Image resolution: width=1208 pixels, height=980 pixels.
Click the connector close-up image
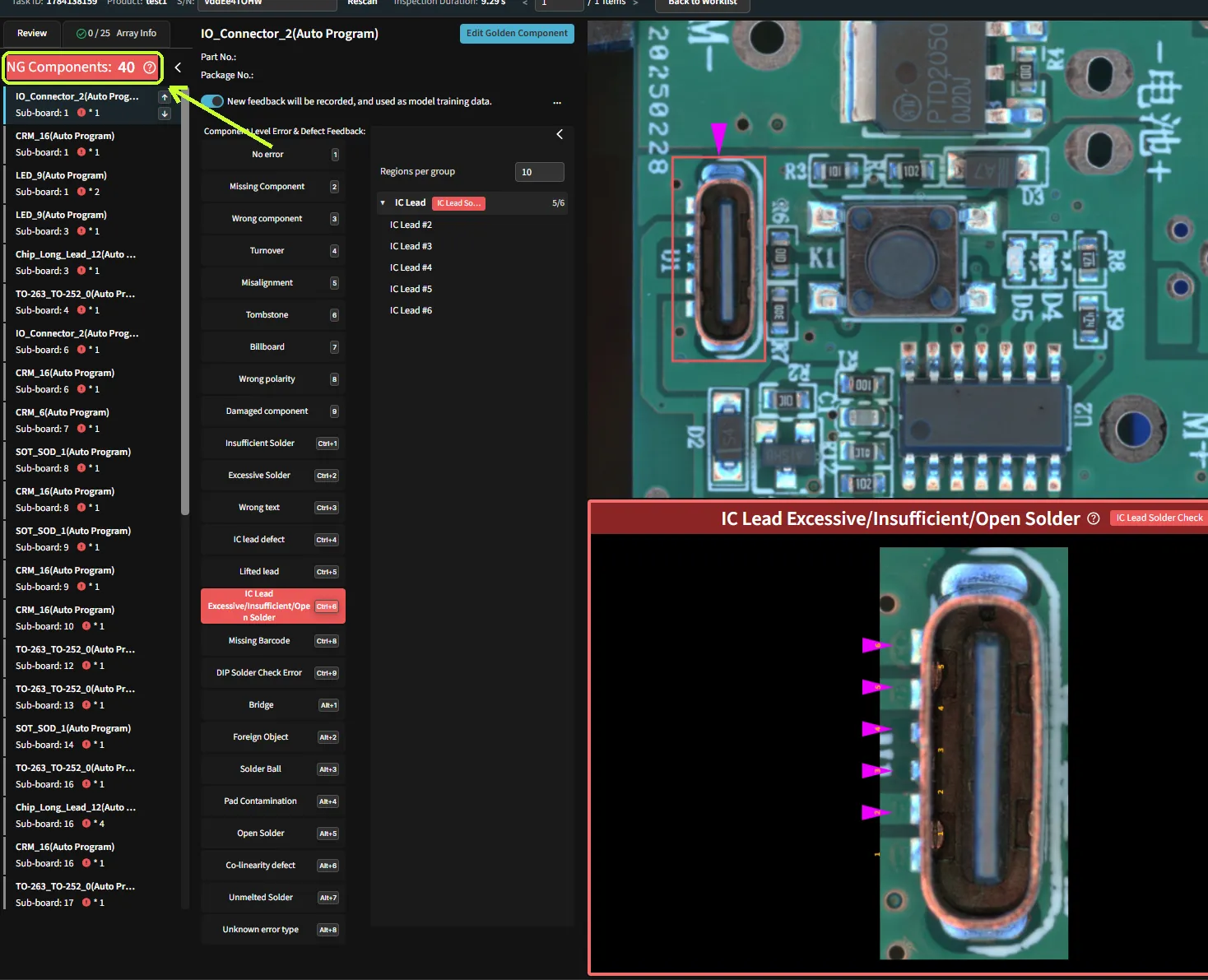click(x=973, y=753)
